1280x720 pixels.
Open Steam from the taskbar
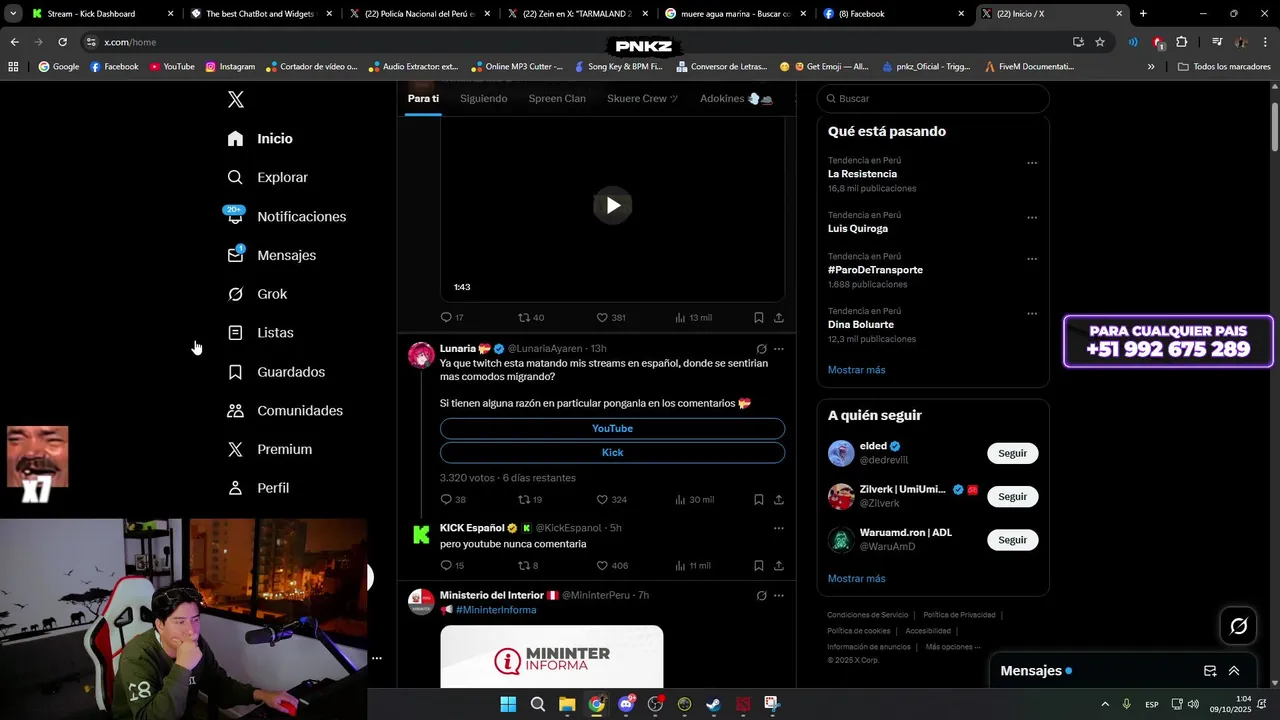[713, 704]
